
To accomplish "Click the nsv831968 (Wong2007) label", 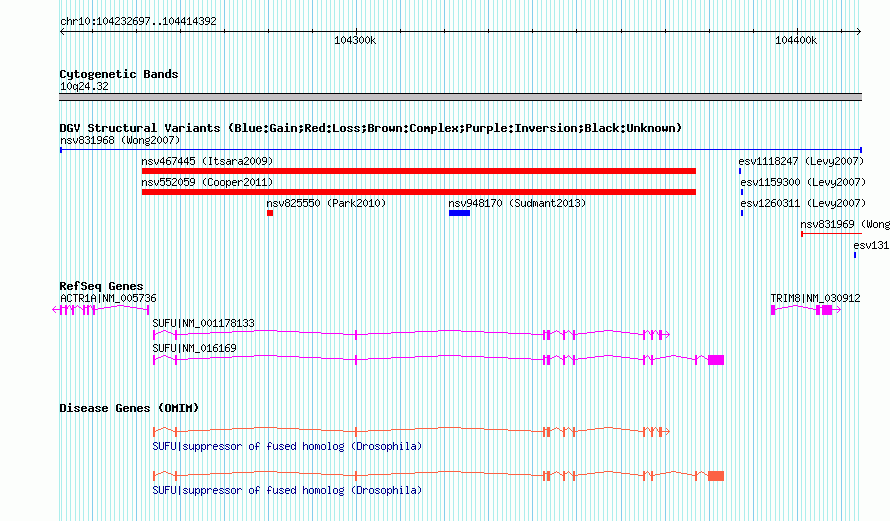I will tap(120, 140).
